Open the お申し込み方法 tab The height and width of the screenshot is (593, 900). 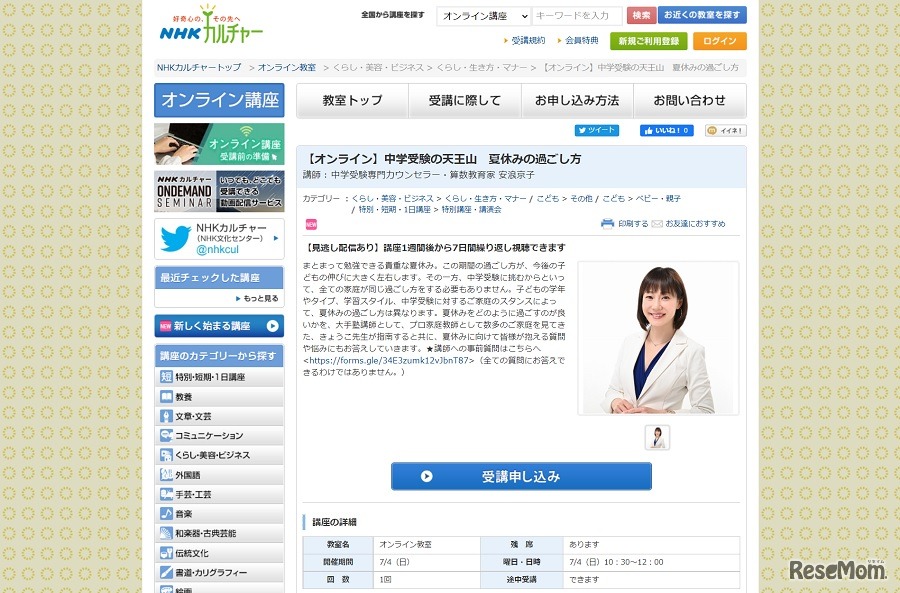[x=575, y=100]
